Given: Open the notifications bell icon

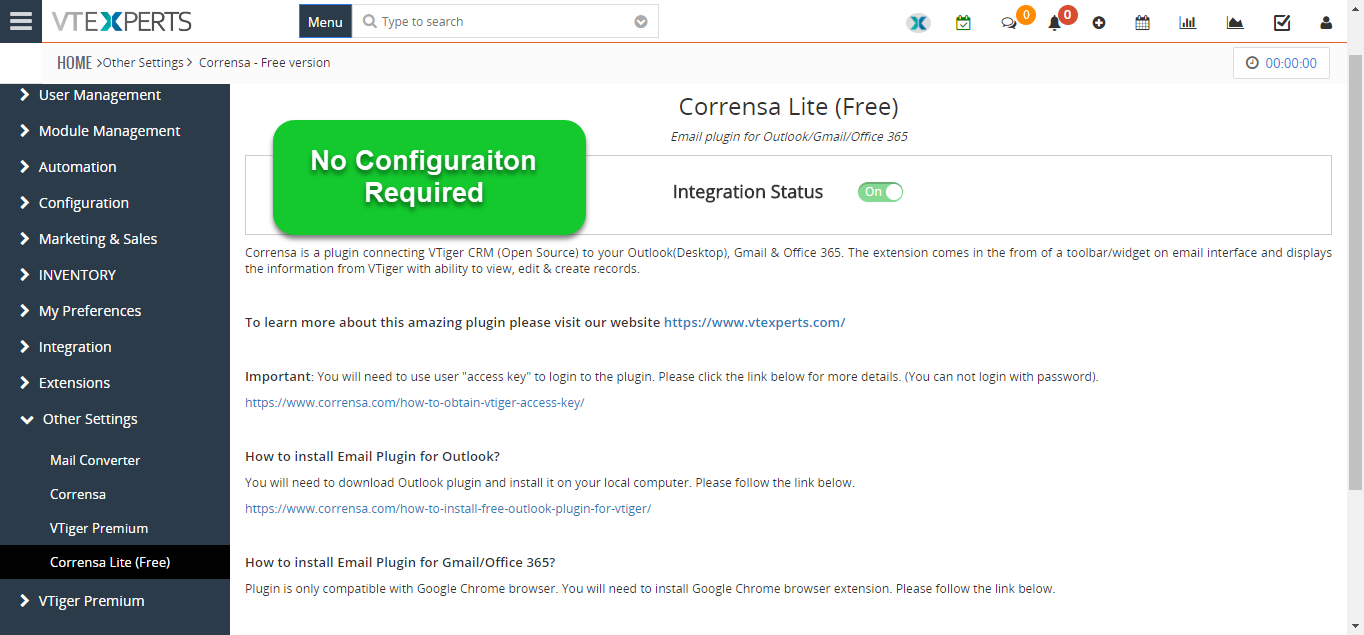Looking at the screenshot, I should point(1054,23).
